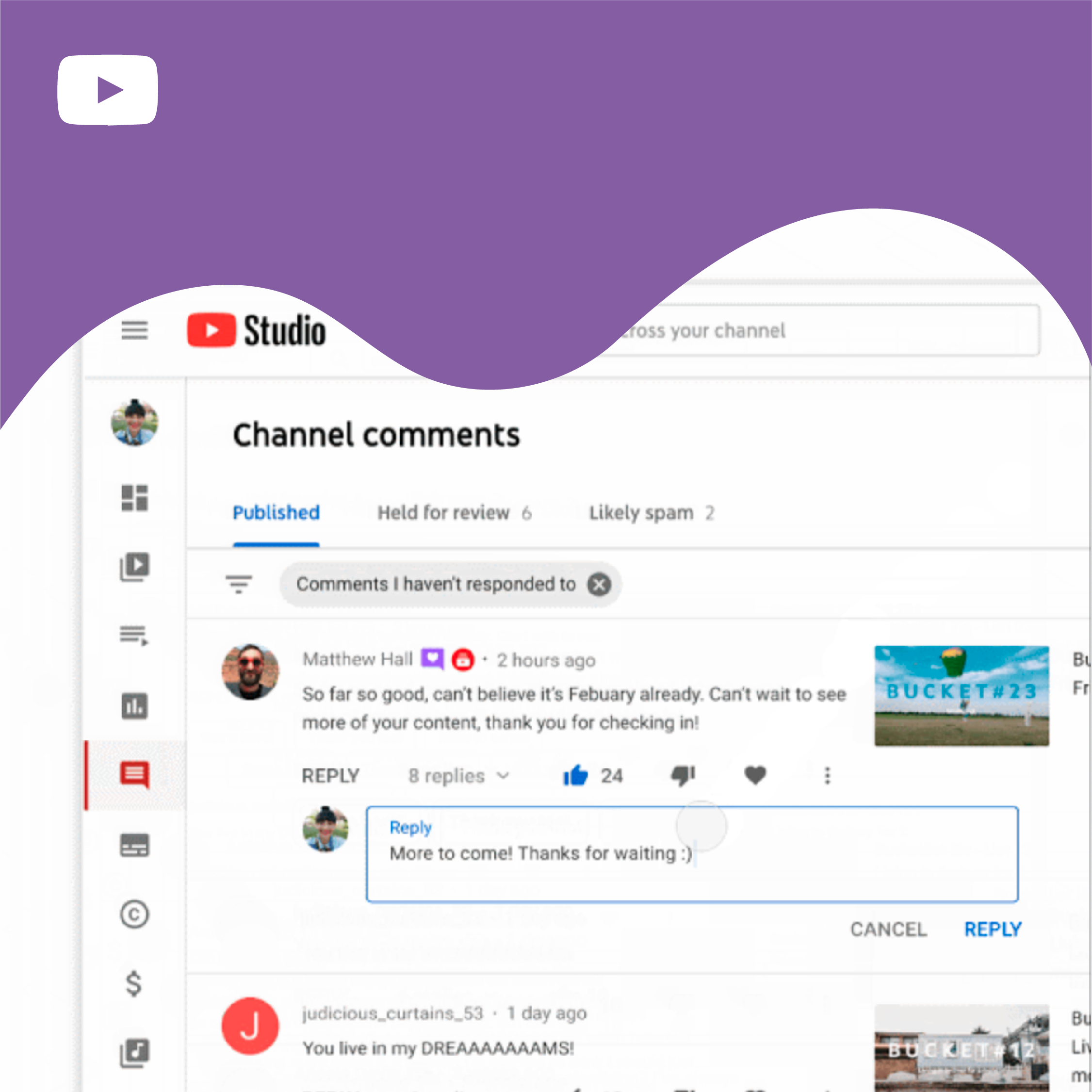Open the Monetization dollar icon
Image resolution: width=1092 pixels, height=1092 pixels.
pyautogui.click(x=134, y=983)
